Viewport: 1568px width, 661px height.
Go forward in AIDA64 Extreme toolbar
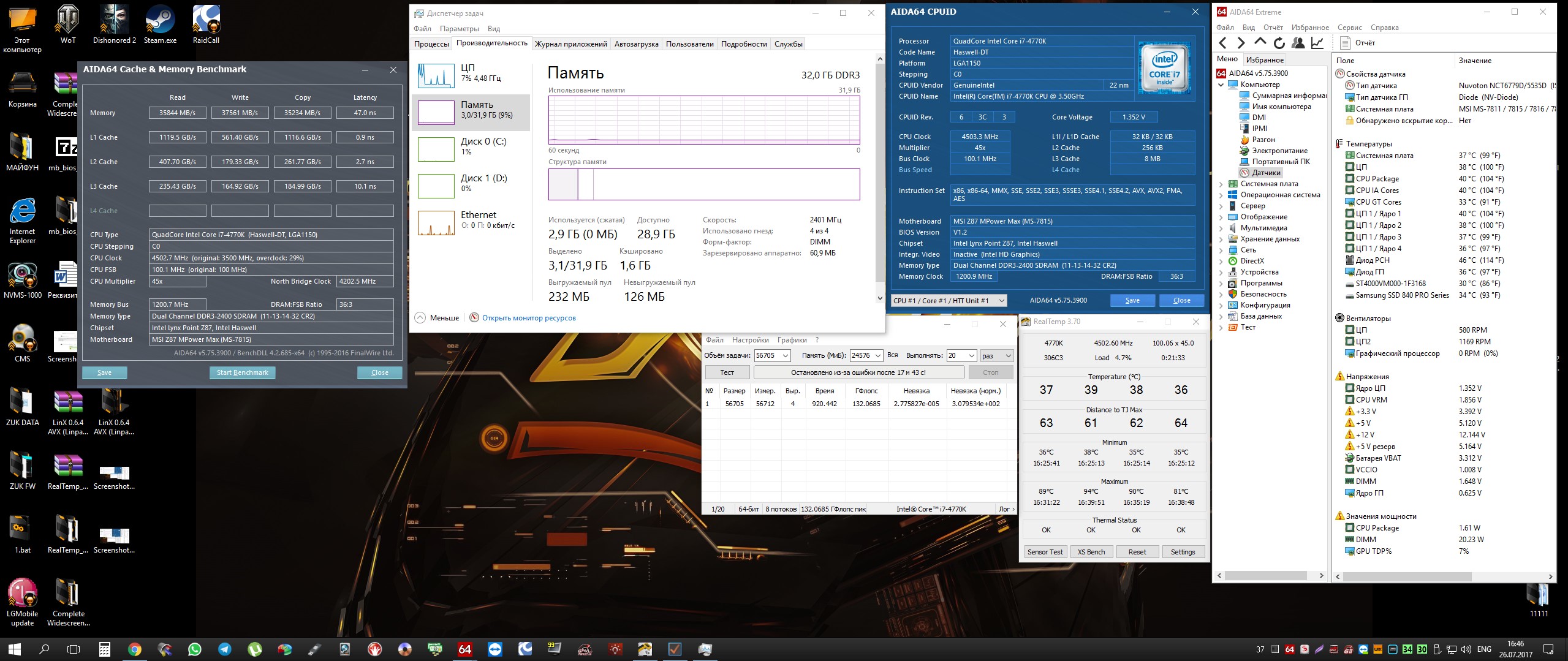pyautogui.click(x=1241, y=43)
